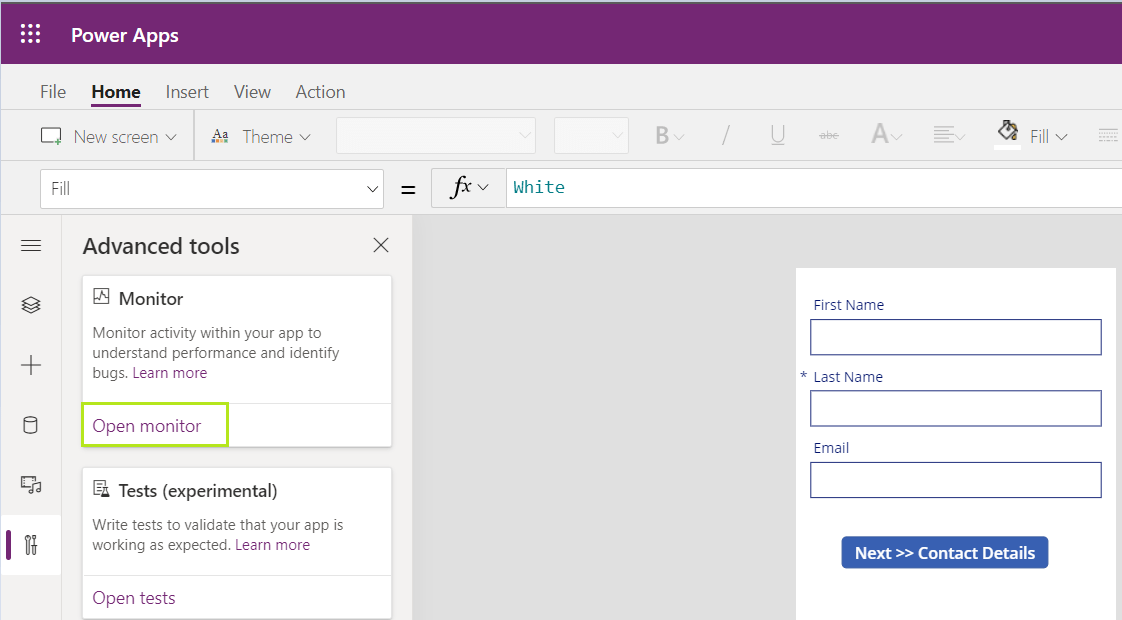The image size is (1122, 620).
Task: Switch to the View tab
Action: 252,92
